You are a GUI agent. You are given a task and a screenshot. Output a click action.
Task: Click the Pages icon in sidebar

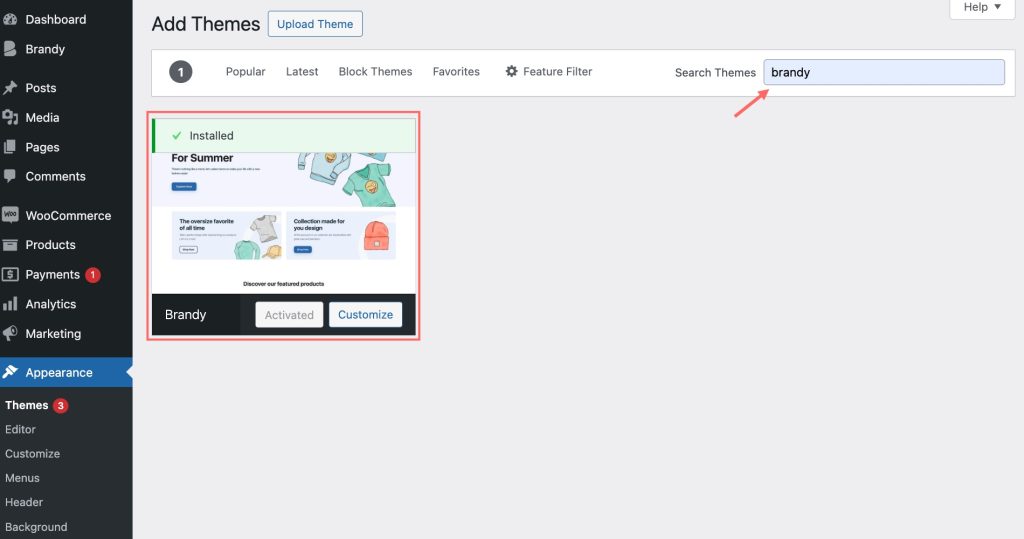pyautogui.click(x=10, y=147)
